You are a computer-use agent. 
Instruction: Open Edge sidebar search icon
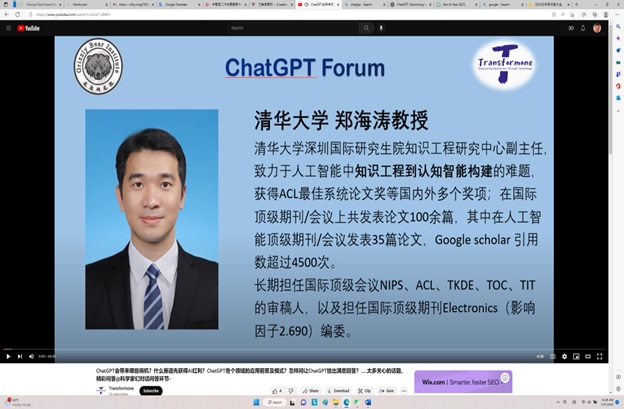(x=618, y=26)
